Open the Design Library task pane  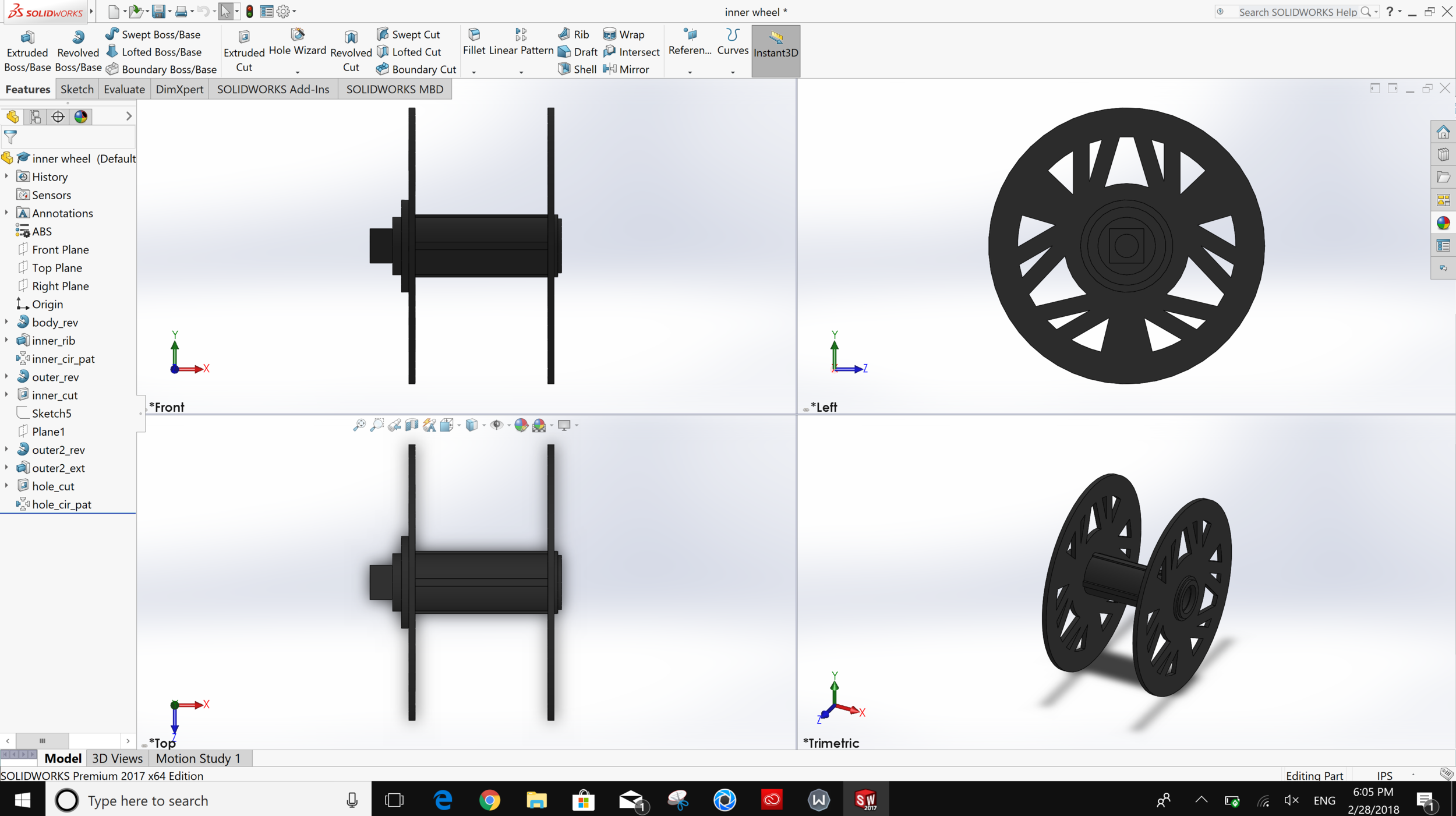click(x=1443, y=154)
